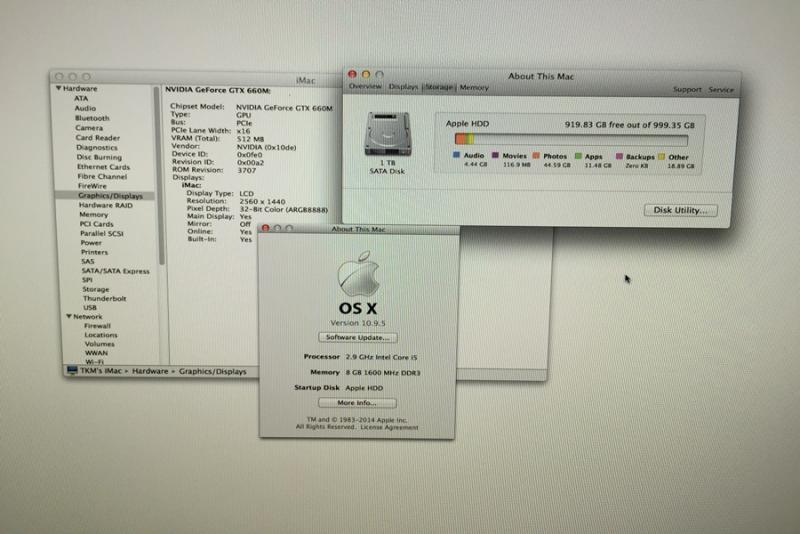Click the NVIDIA GeForce GTX 660M heading
Image resolution: width=800 pixels, height=534 pixels.
coord(218,90)
